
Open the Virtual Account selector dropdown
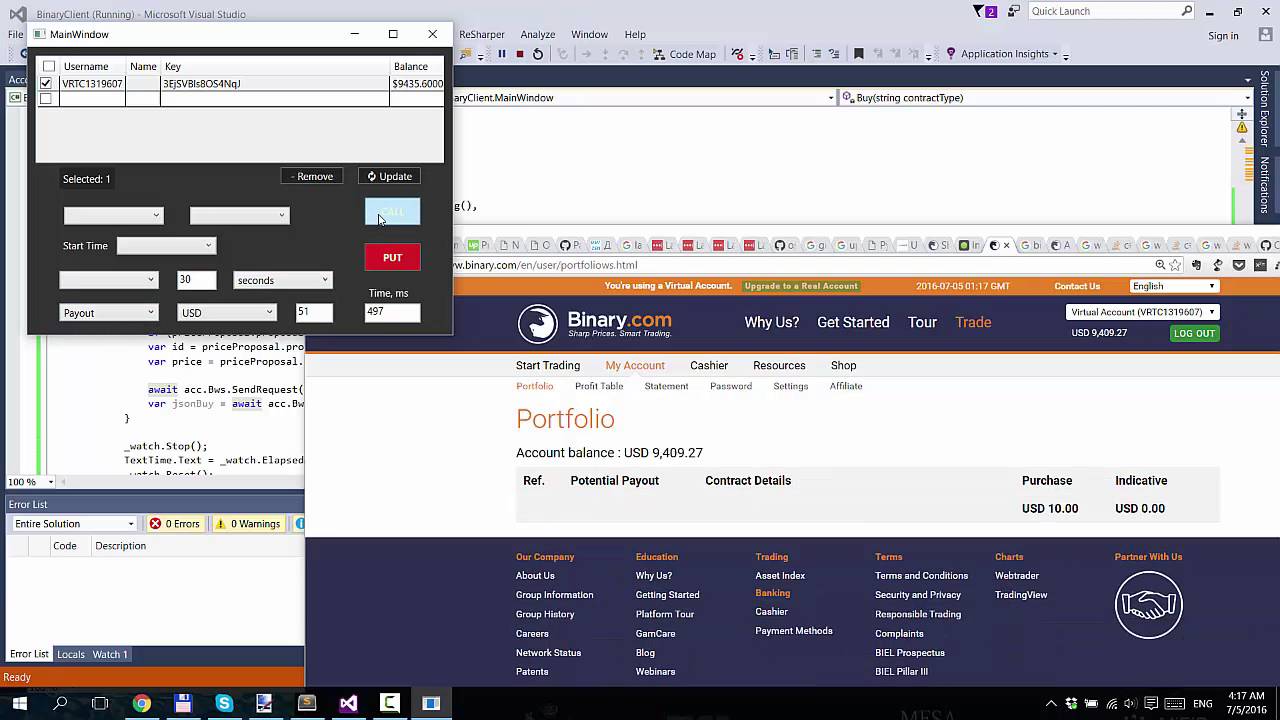point(1142,312)
